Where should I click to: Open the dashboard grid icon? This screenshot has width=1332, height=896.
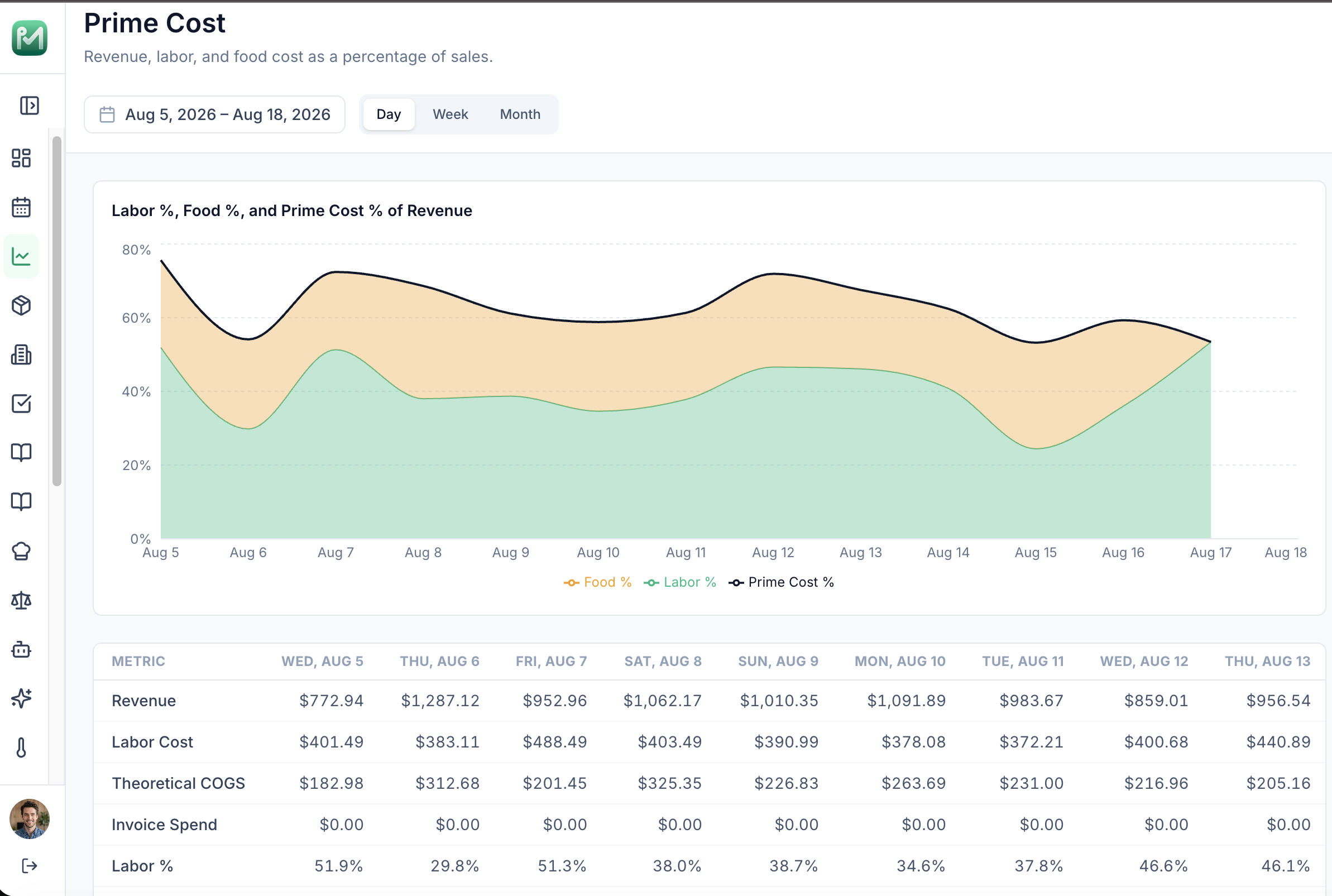(x=21, y=159)
